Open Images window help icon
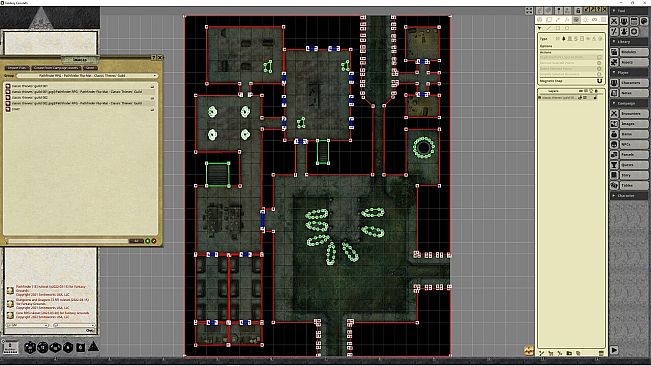 (153, 57)
